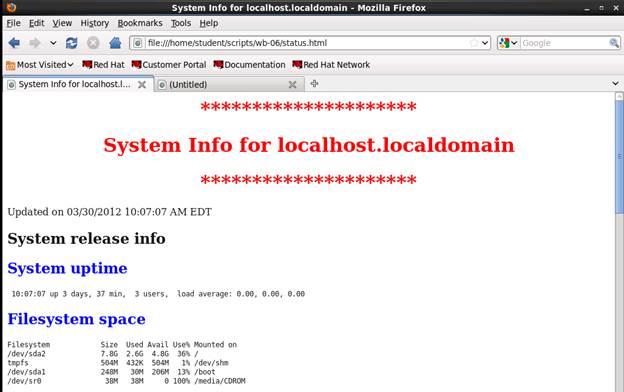Screen dimensions: 624x392
Task: Open the History menu
Action: 95,23
